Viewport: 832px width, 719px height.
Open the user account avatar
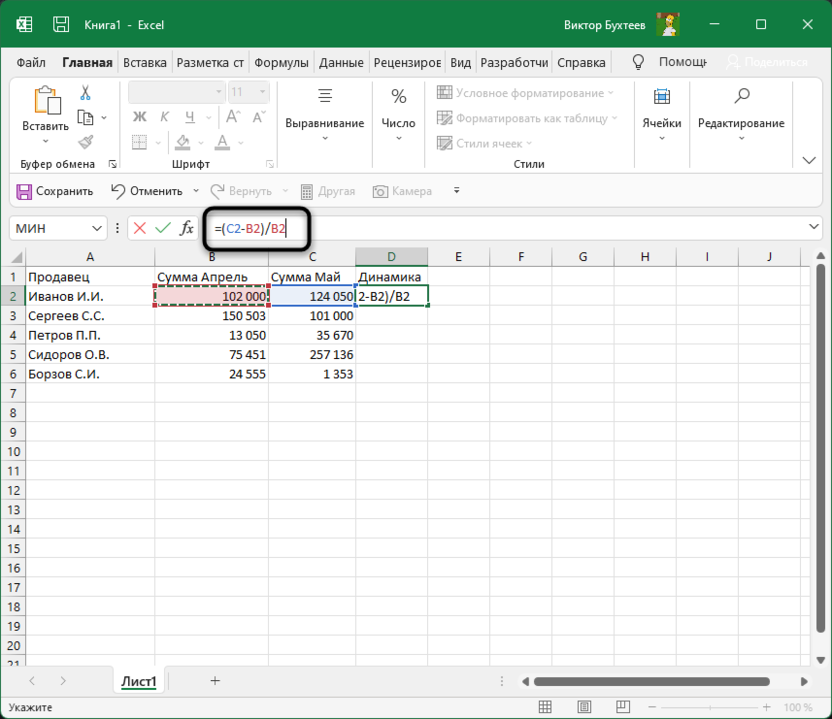[668, 24]
